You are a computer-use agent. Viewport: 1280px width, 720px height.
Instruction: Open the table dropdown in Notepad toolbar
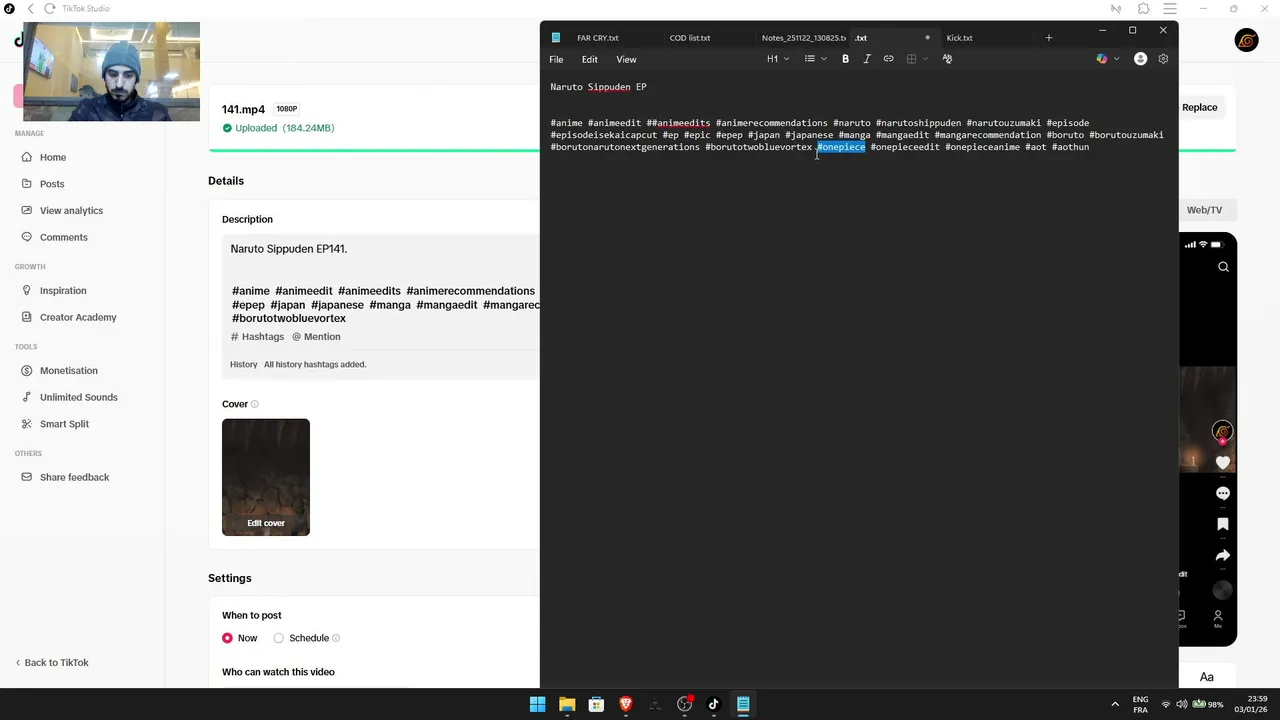tap(916, 59)
